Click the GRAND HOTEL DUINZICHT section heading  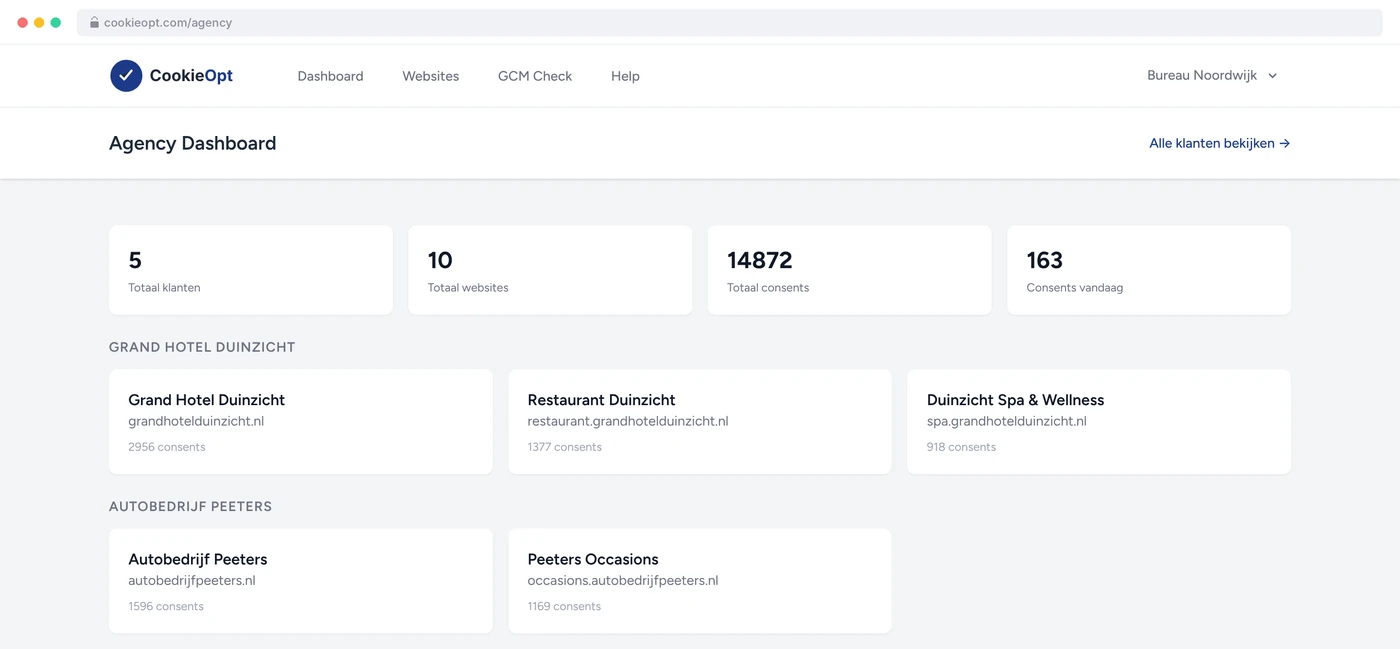pos(202,347)
